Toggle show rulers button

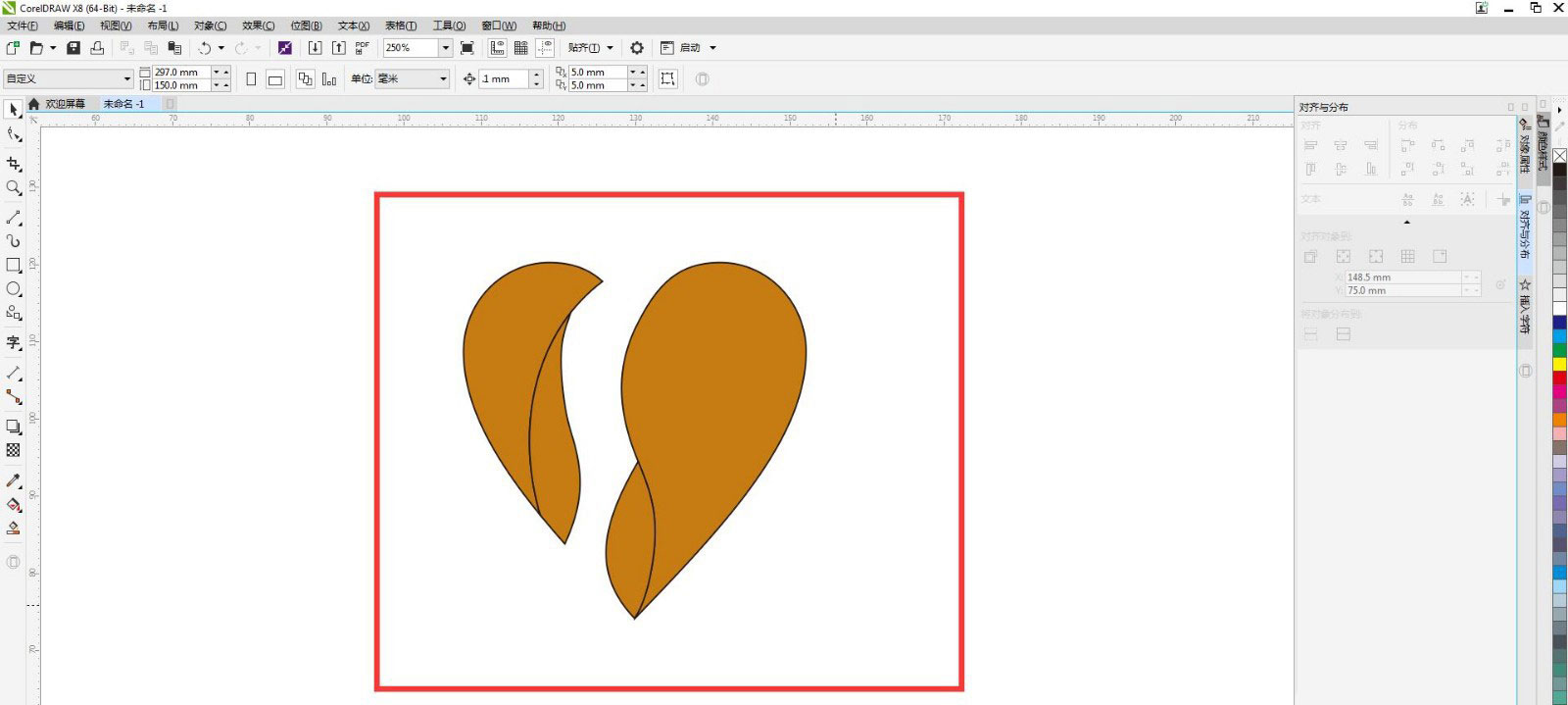coord(497,48)
